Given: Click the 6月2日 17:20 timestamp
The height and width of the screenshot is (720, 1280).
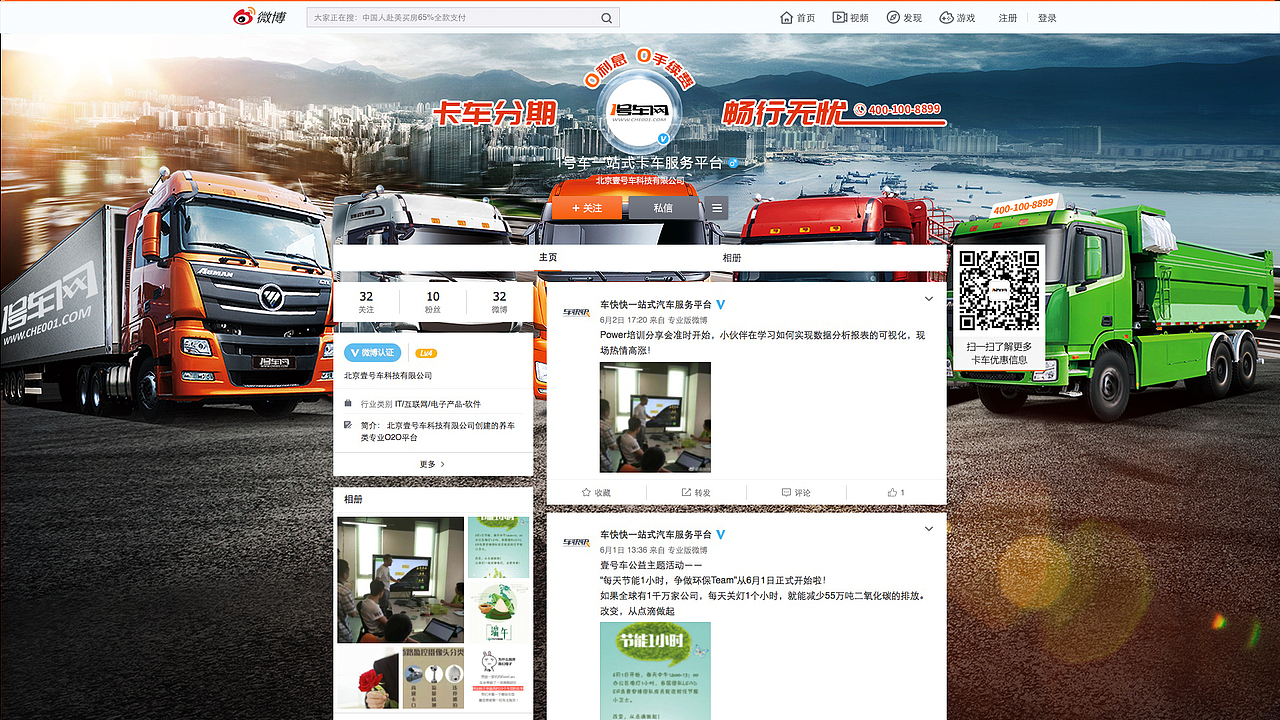Looking at the screenshot, I should [623, 320].
